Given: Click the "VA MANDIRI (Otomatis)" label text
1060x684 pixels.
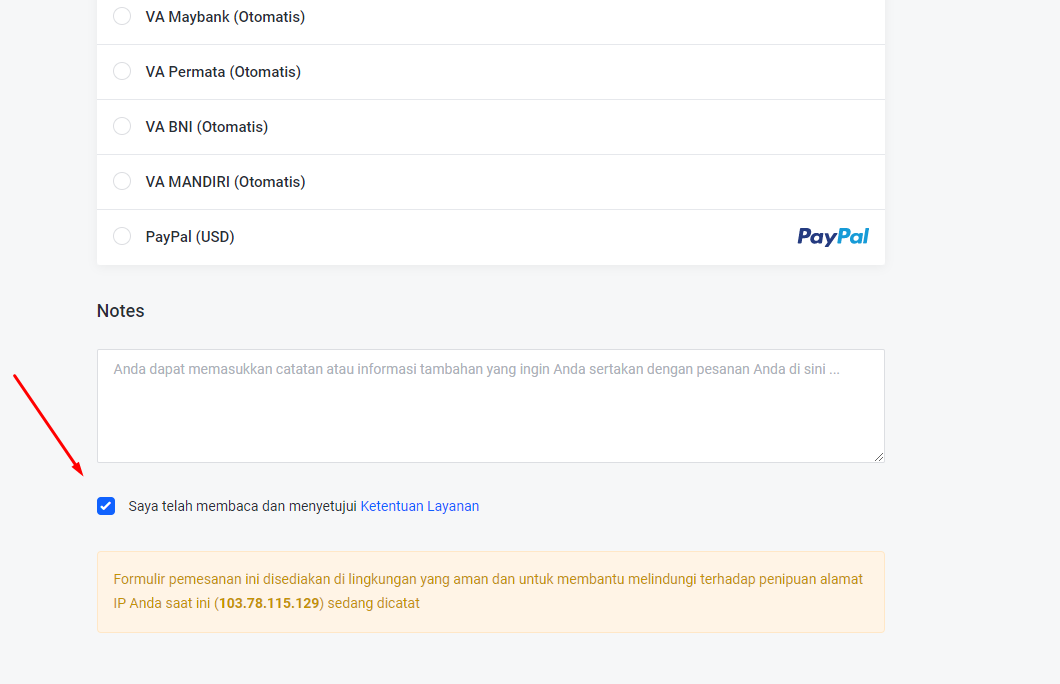Looking at the screenshot, I should (225, 182).
